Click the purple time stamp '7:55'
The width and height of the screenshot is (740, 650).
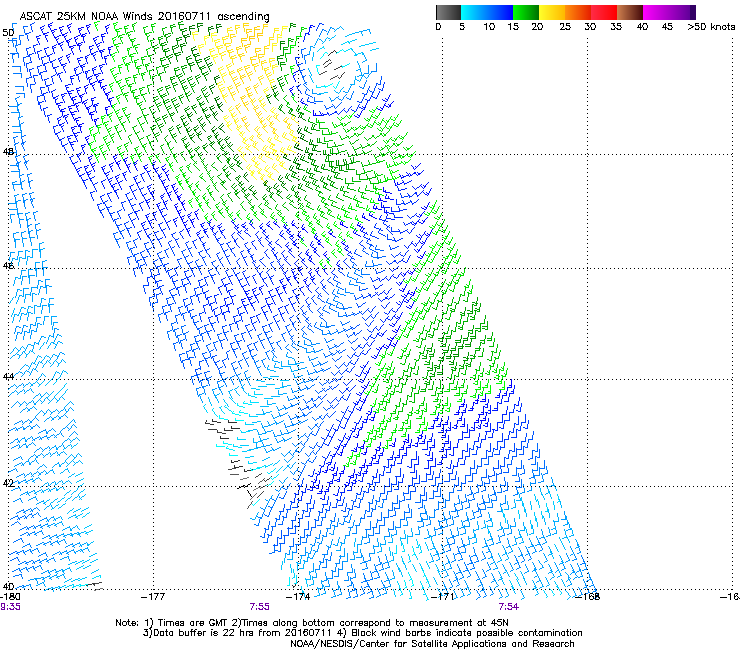260,607
